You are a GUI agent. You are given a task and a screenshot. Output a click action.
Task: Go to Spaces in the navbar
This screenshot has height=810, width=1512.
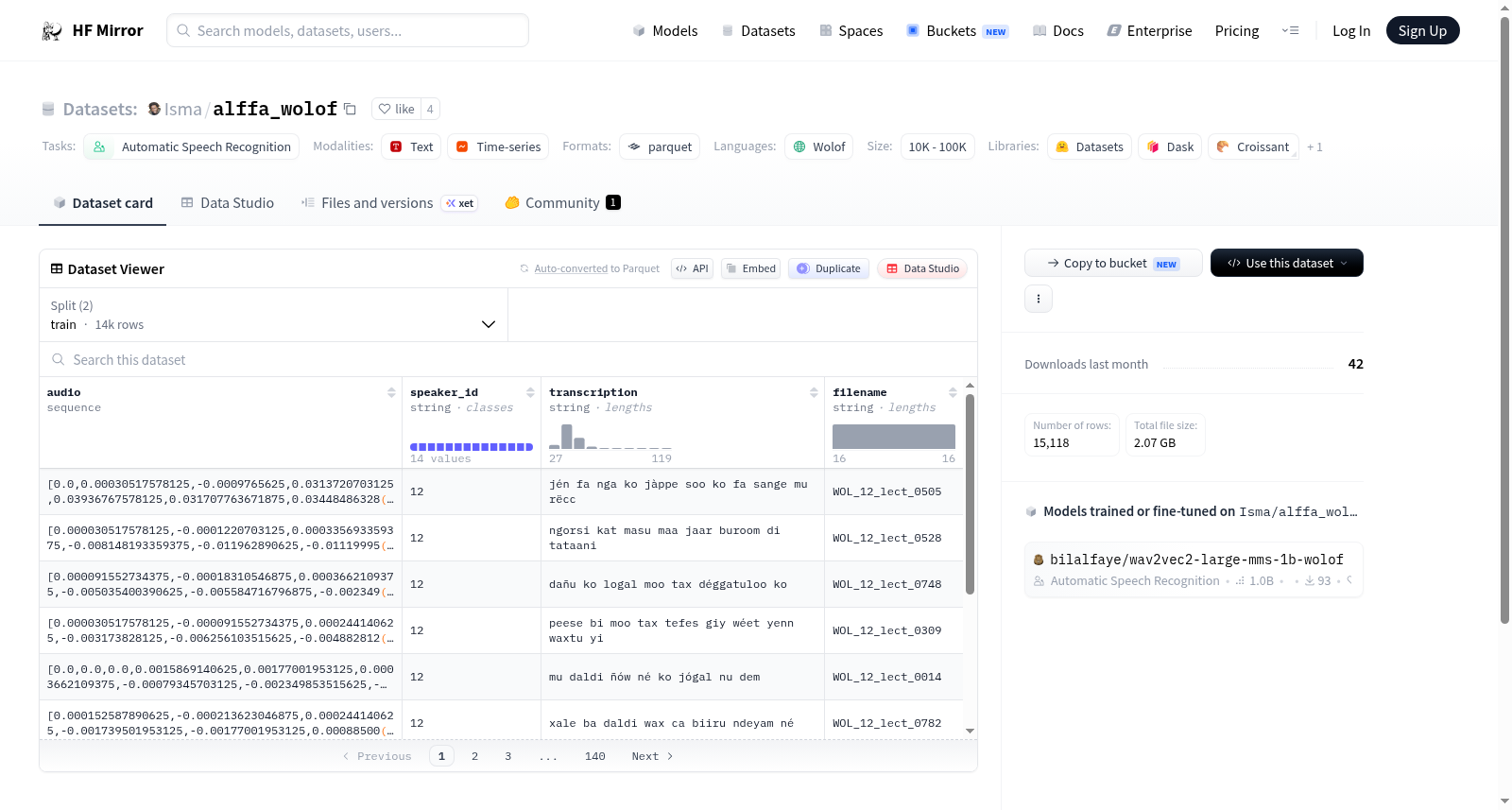[850, 31]
